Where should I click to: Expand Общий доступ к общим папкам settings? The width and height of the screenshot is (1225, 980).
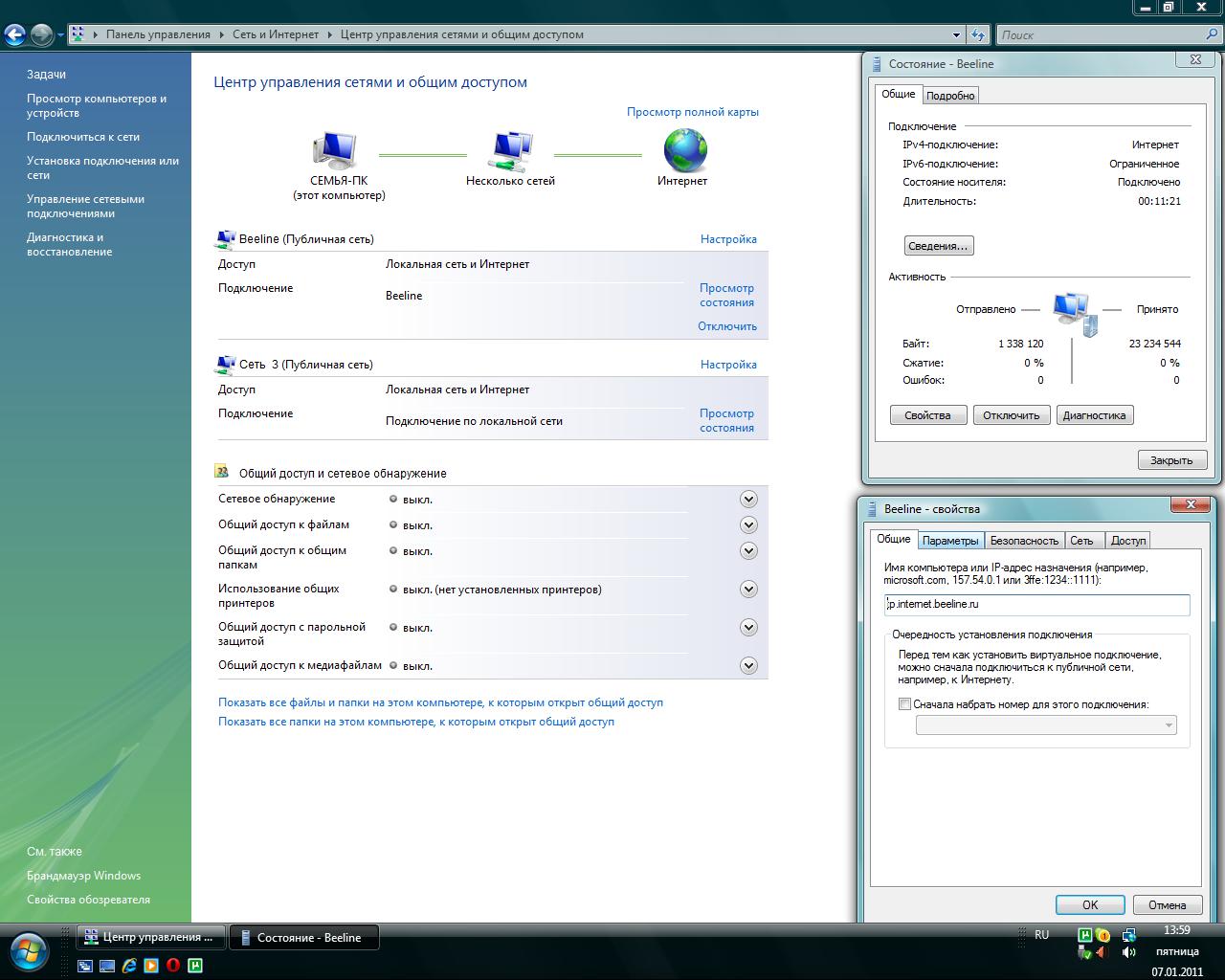tap(748, 551)
